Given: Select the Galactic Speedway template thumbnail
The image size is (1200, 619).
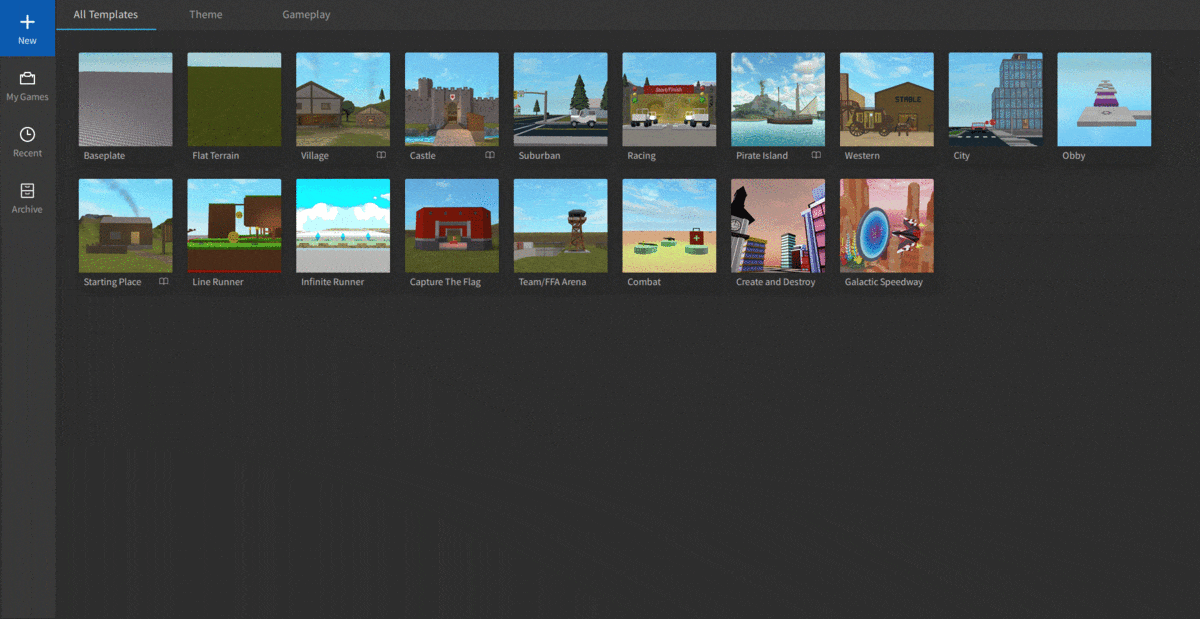Looking at the screenshot, I should (x=887, y=226).
